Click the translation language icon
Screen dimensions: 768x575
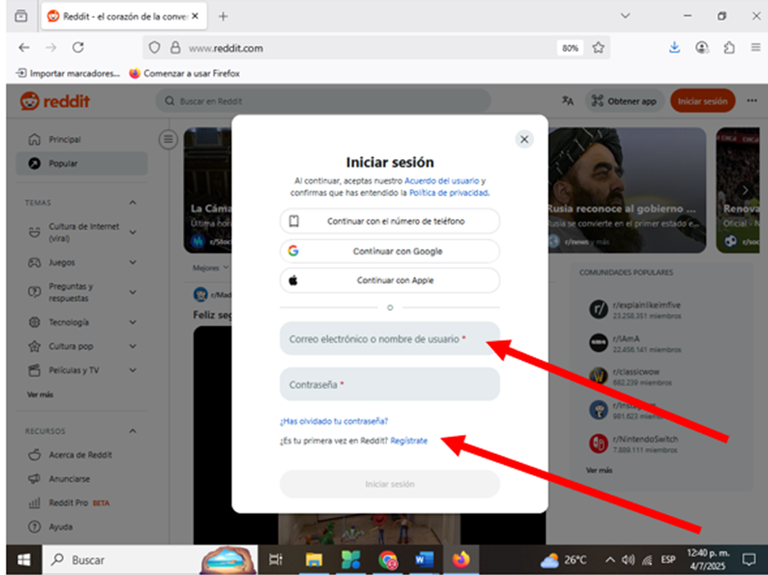click(x=567, y=101)
